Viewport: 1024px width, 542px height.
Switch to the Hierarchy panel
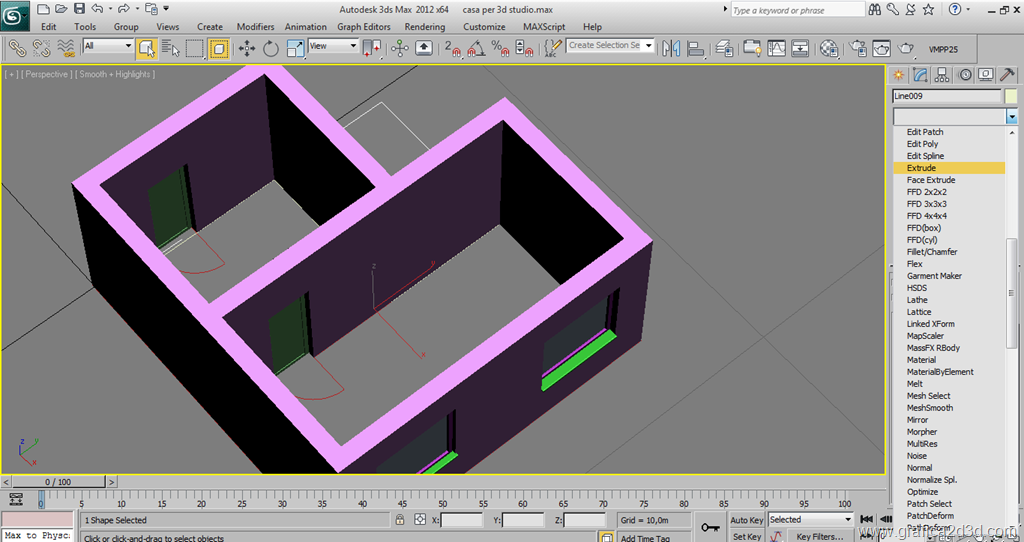tap(941, 74)
